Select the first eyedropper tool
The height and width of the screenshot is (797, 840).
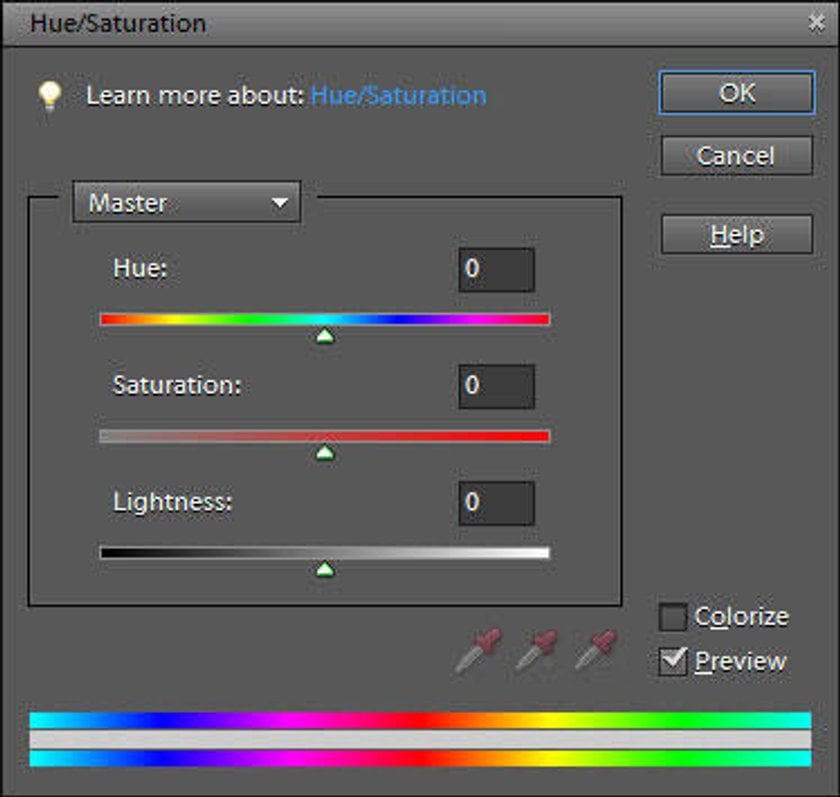(x=478, y=651)
